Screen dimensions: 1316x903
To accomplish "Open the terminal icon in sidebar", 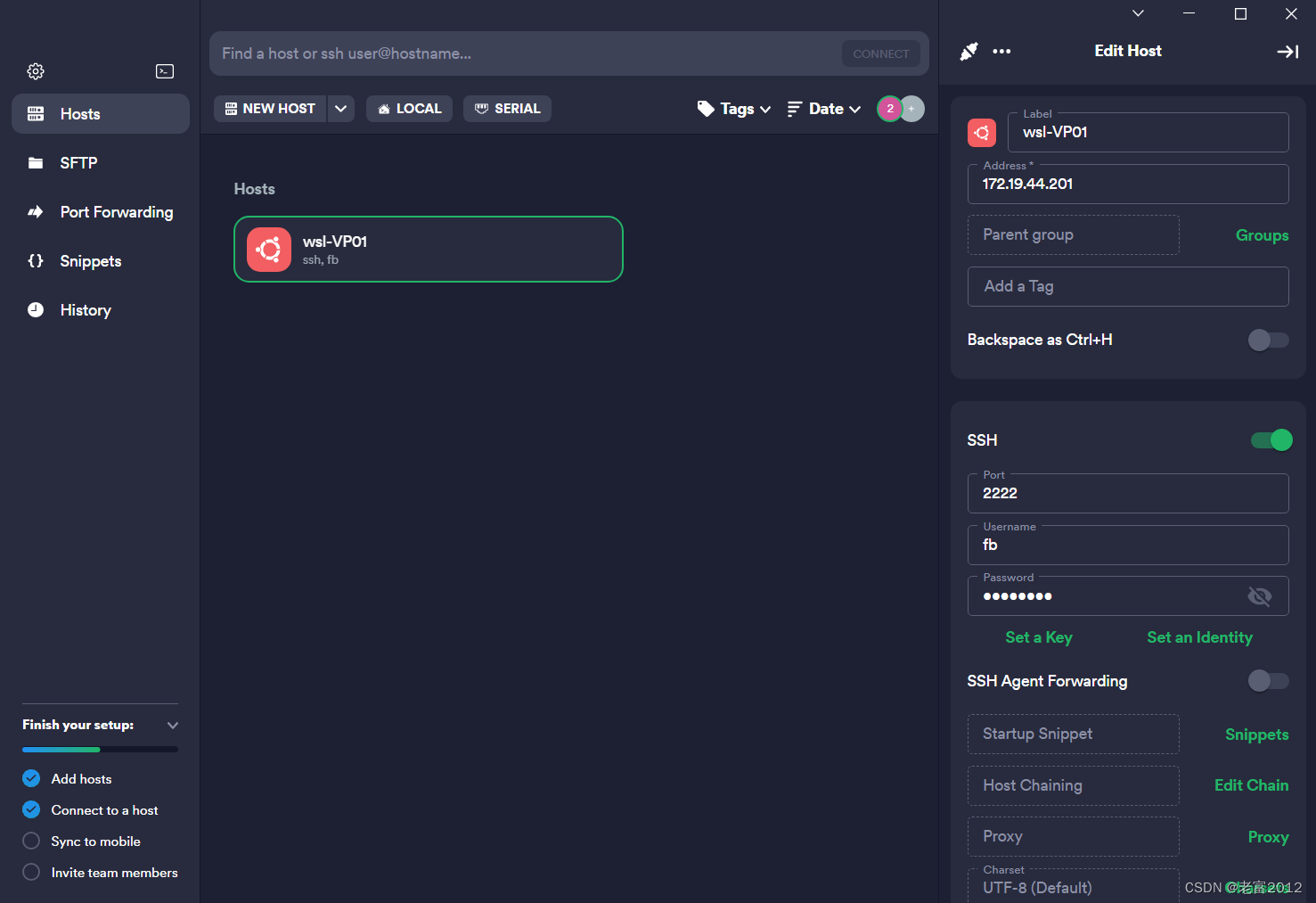I will pos(165,71).
